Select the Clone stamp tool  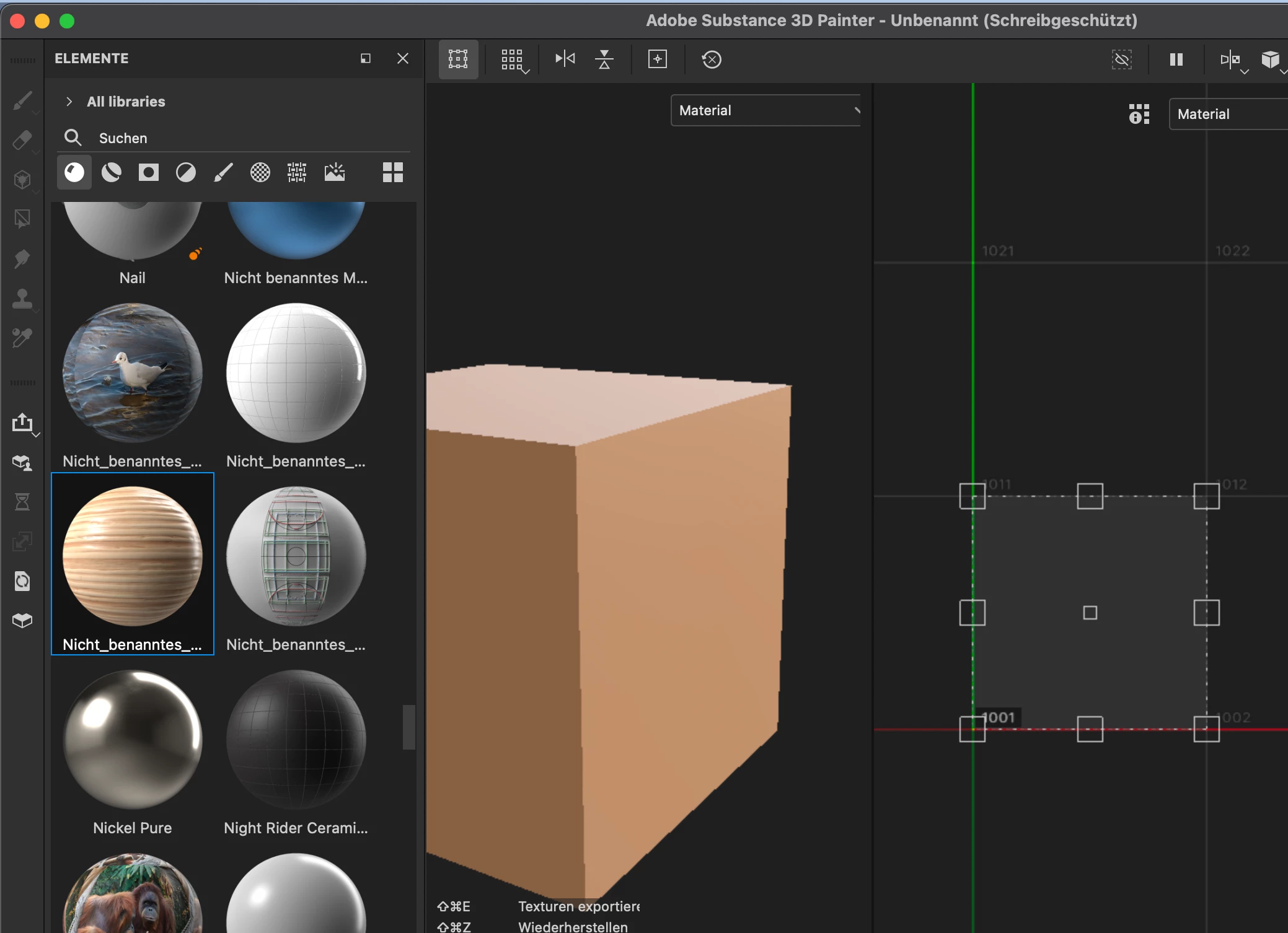(22, 299)
